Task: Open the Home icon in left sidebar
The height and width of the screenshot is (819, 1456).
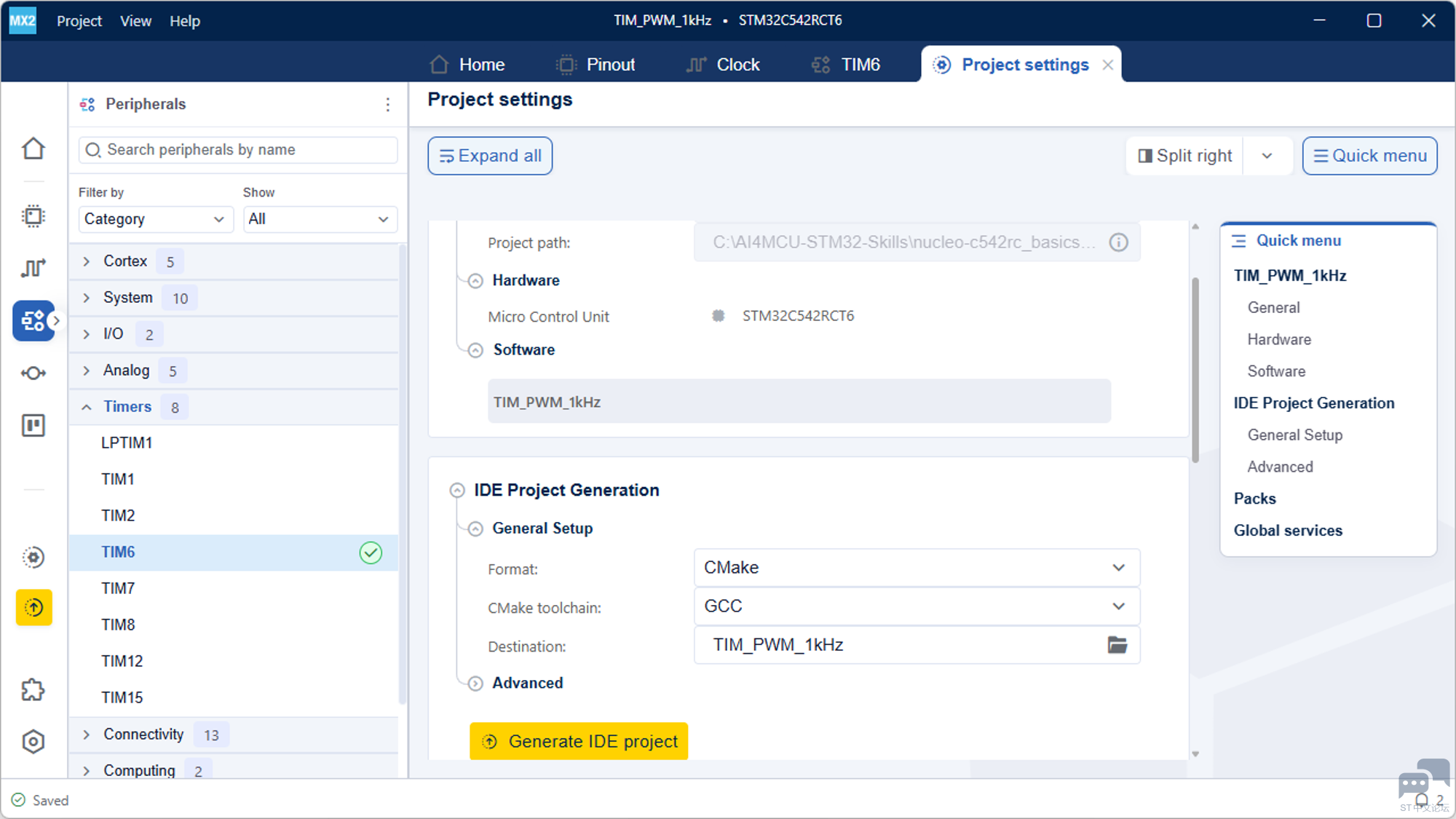Action: (x=33, y=149)
